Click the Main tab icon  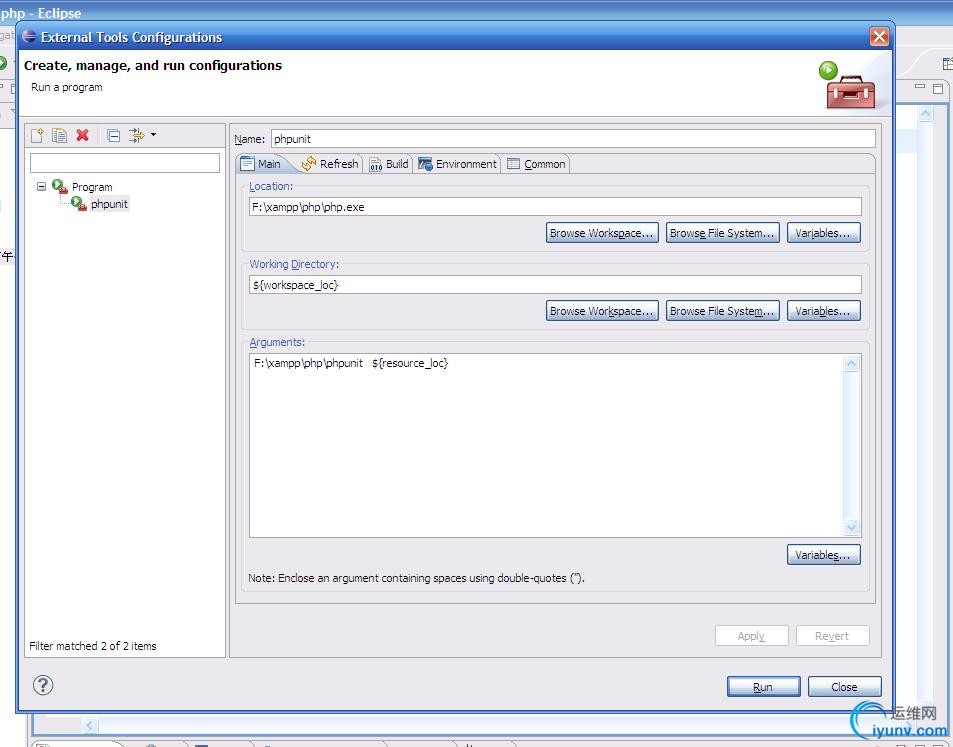pyautogui.click(x=247, y=164)
